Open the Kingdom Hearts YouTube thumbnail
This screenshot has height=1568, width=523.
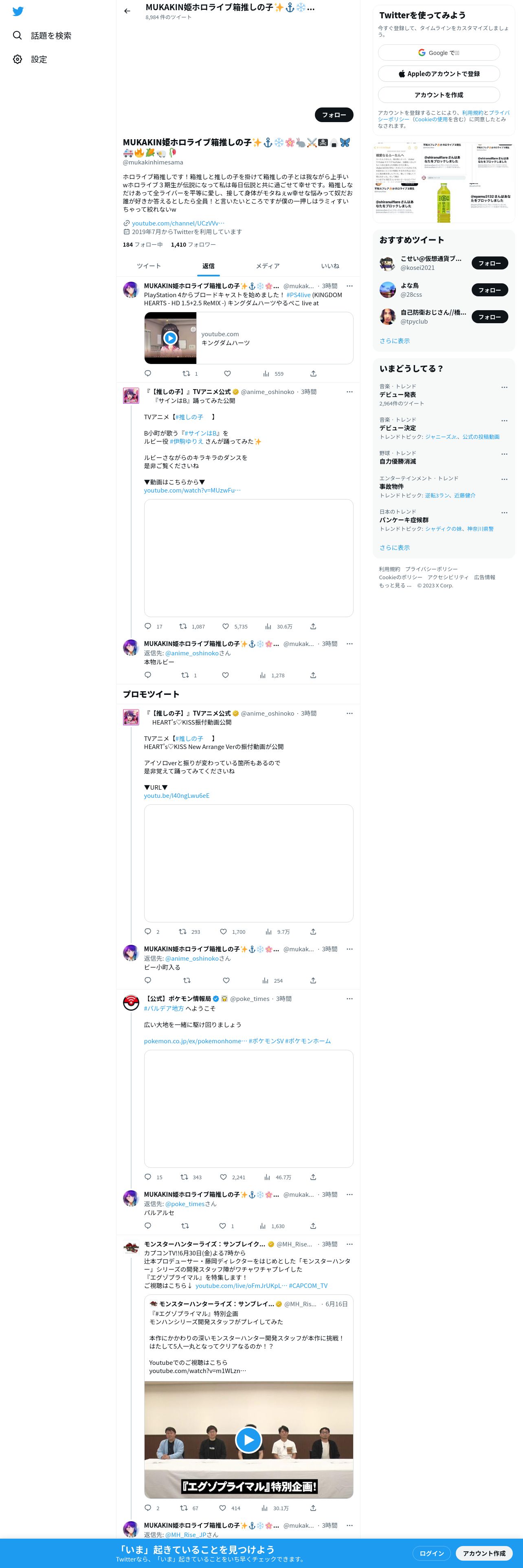pos(171,338)
